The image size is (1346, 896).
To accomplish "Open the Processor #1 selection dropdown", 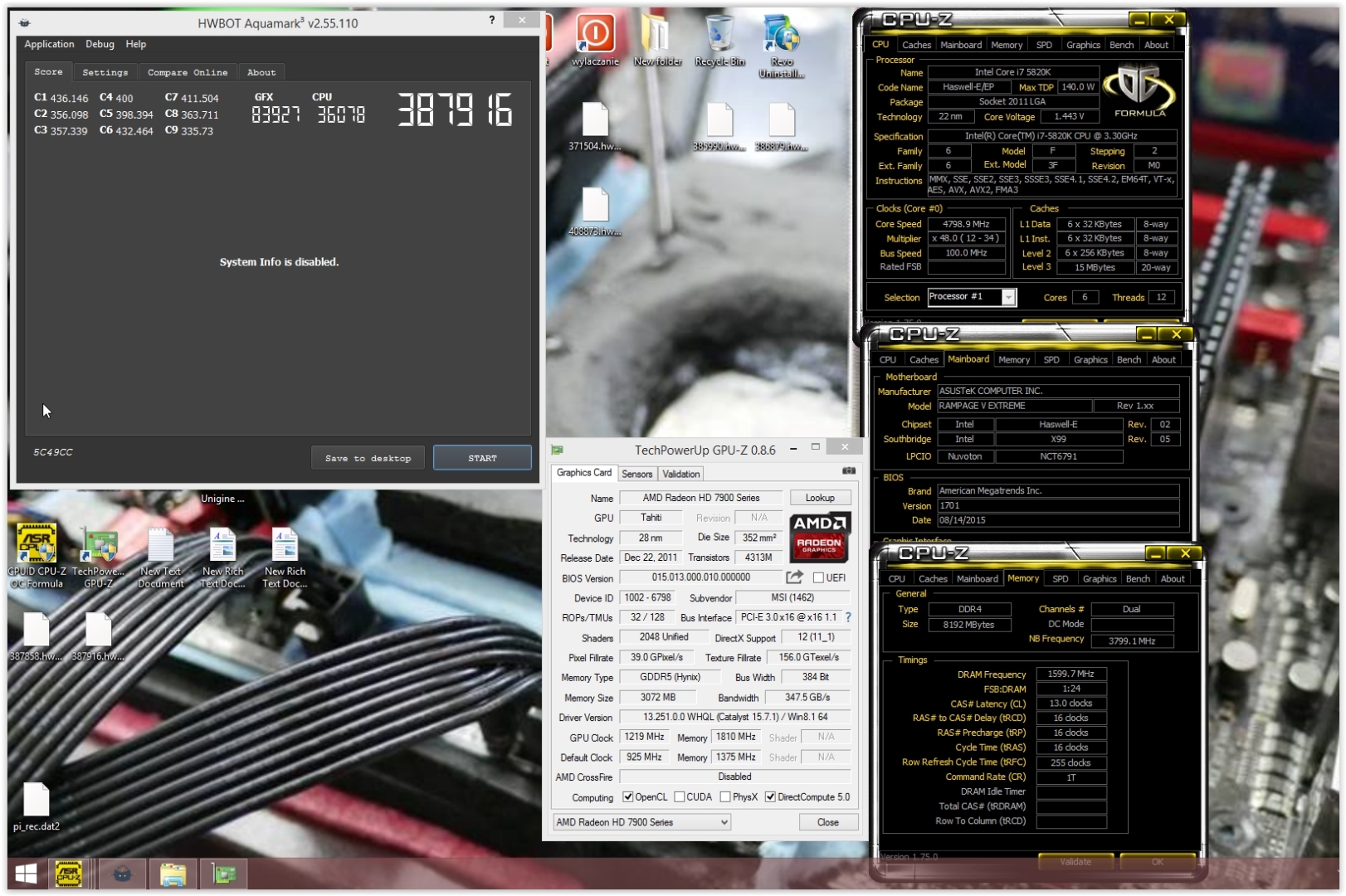I will (x=971, y=297).
